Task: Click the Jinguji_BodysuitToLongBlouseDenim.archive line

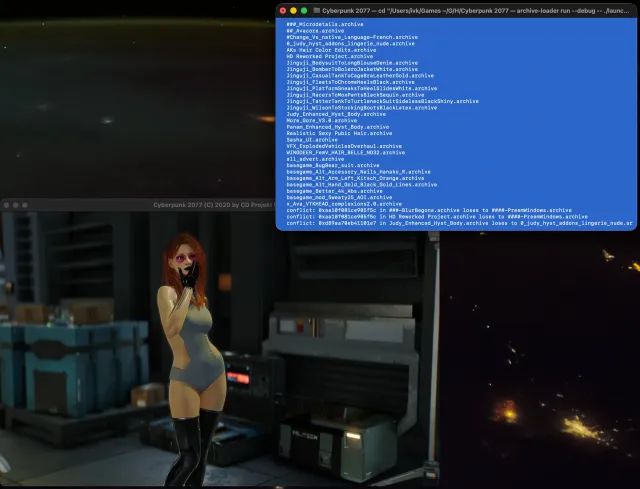Action: click(x=352, y=63)
